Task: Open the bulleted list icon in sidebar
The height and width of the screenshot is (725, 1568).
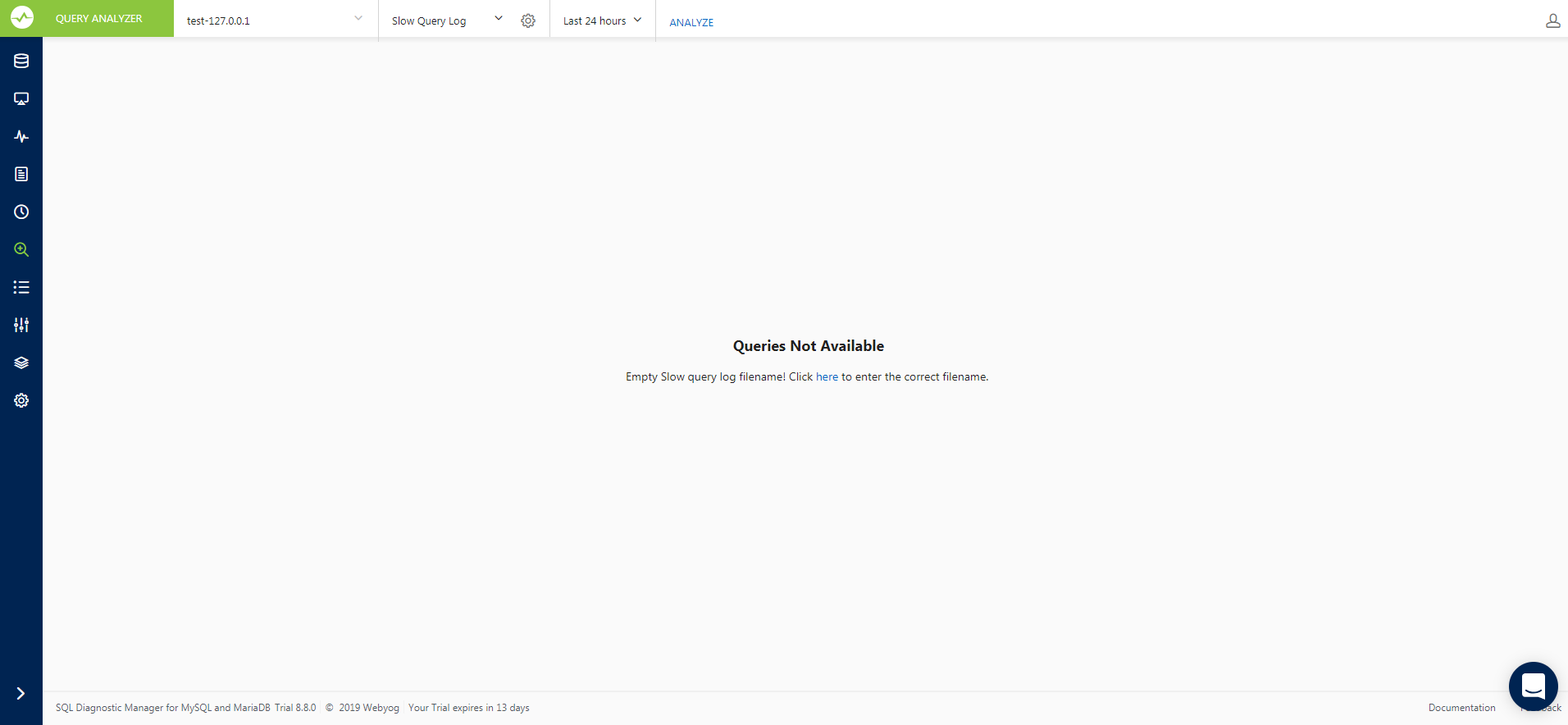Action: point(21,287)
